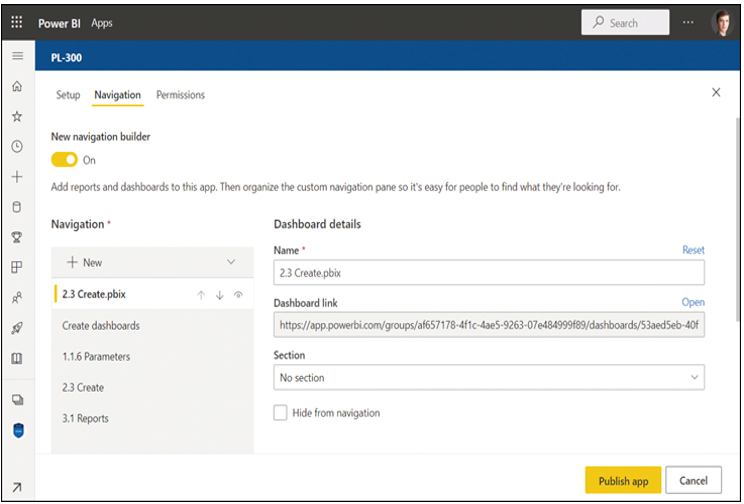
Task: Open the more options ellipsis in header
Action: coord(688,22)
